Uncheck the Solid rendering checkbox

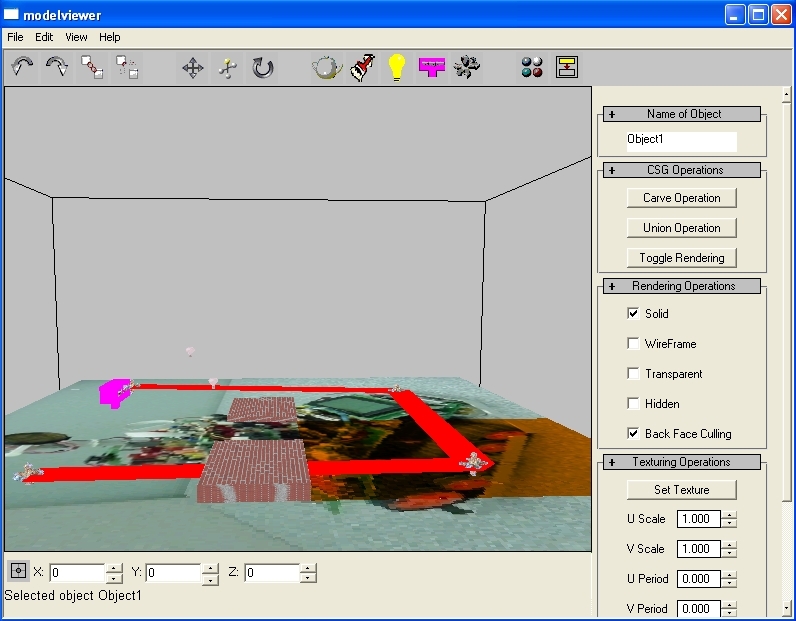click(x=633, y=314)
